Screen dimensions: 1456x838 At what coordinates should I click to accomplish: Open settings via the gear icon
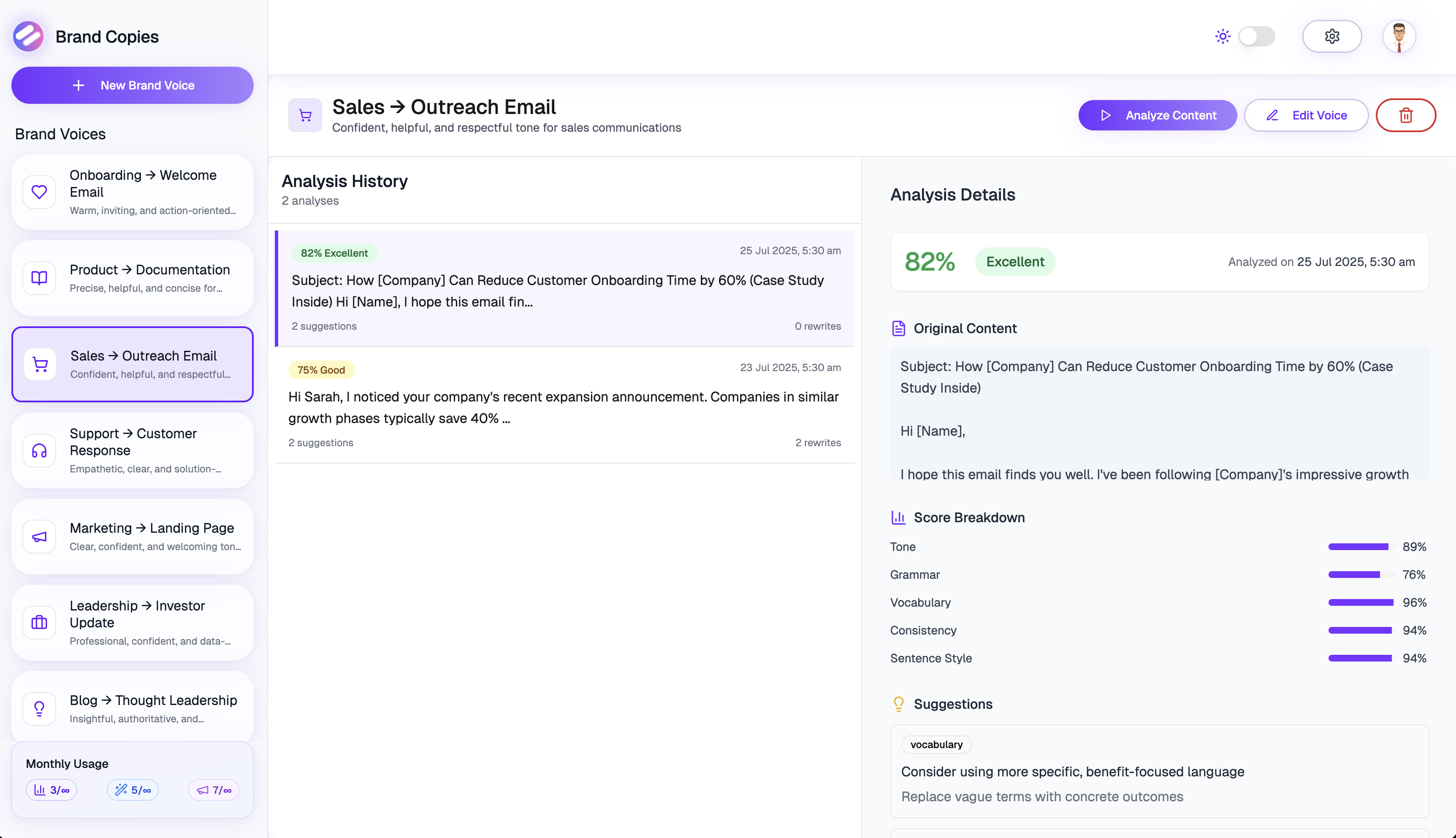coord(1332,36)
